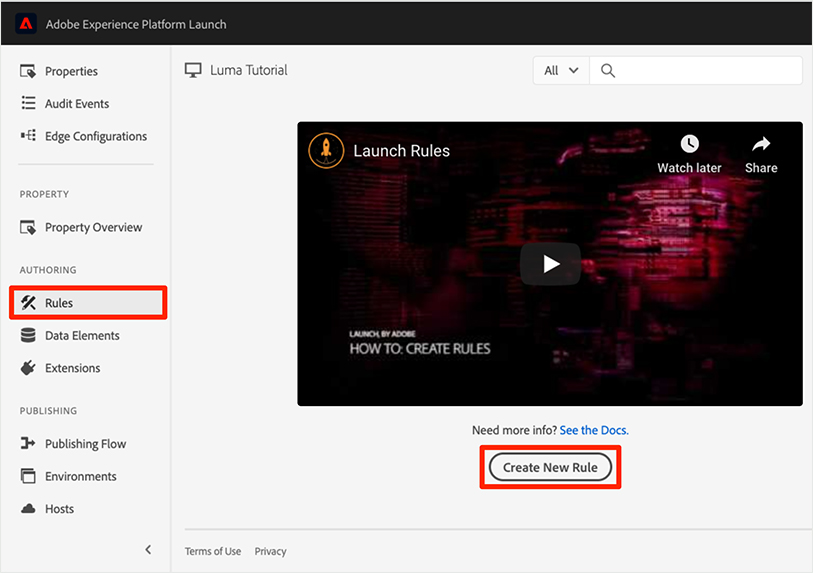Click the Properties tag icon
Screen dimensions: 813x573
click(28, 71)
